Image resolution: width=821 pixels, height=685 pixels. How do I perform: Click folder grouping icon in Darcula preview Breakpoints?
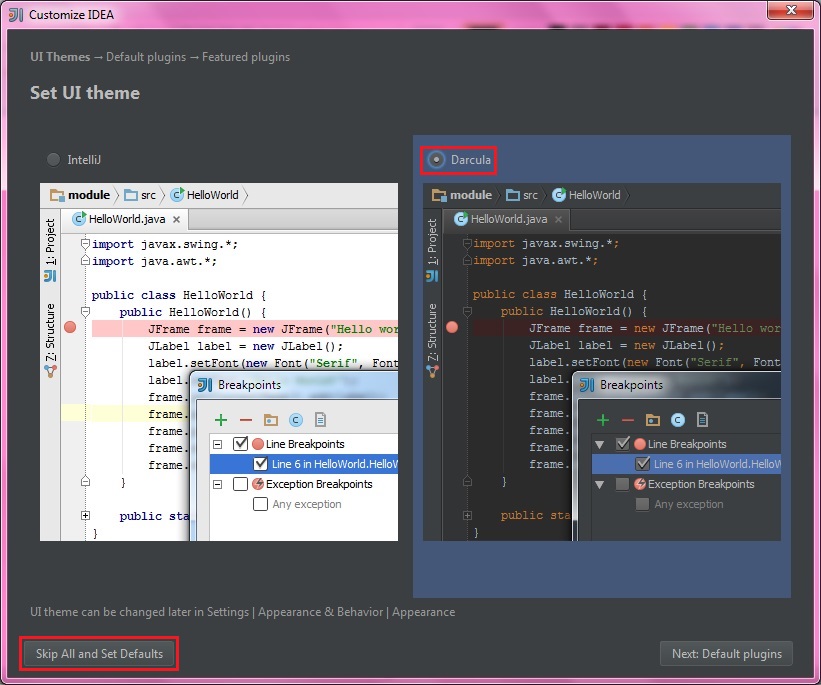pos(653,420)
